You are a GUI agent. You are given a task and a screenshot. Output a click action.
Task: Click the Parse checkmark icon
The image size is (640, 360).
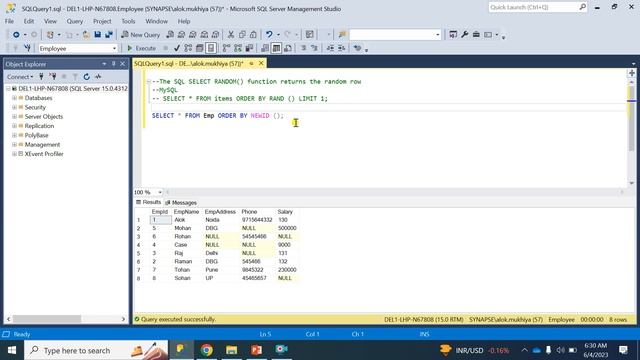[x=177, y=48]
